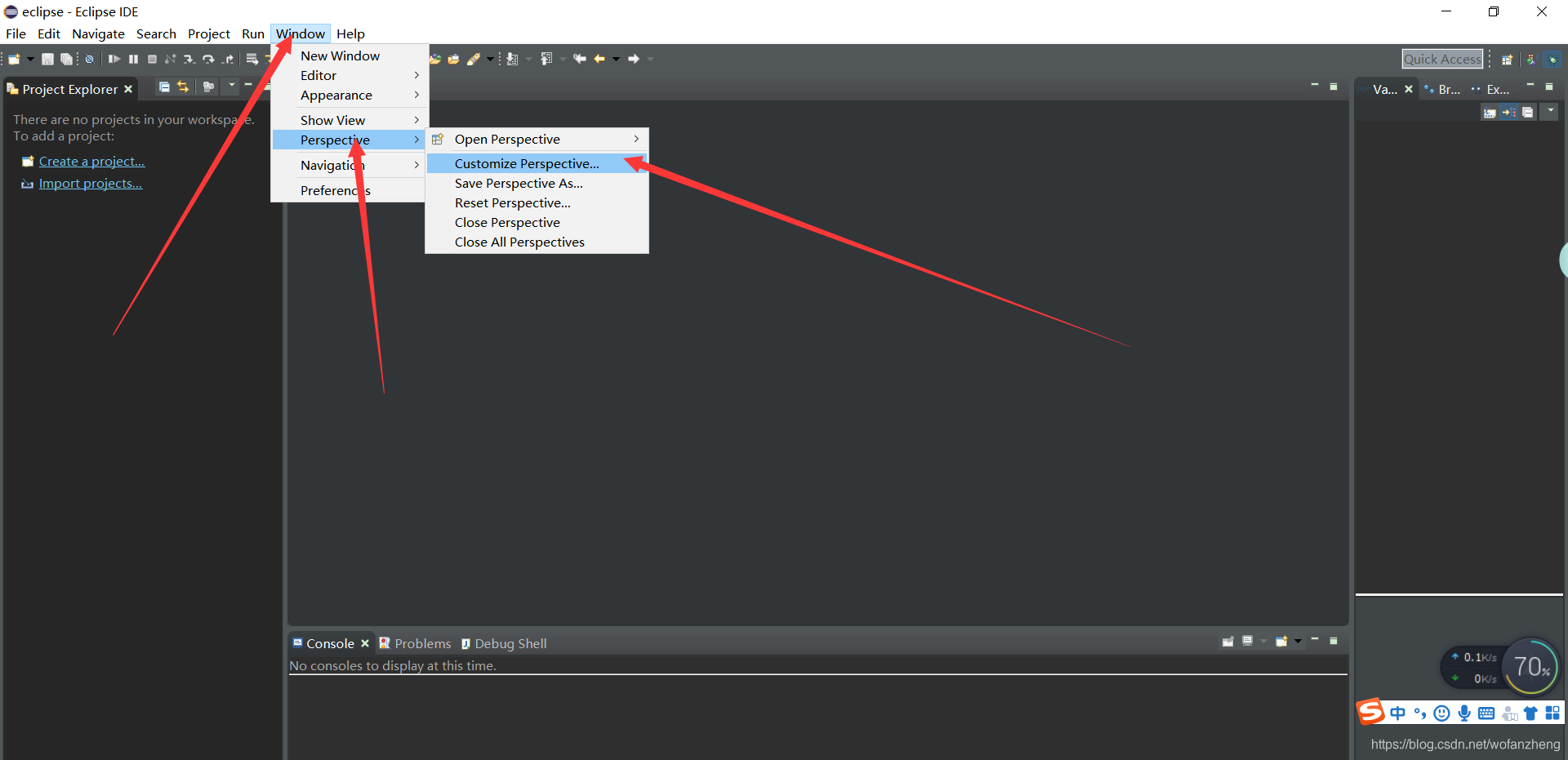
Task: Expand the Editor submenu
Action: coord(348,75)
